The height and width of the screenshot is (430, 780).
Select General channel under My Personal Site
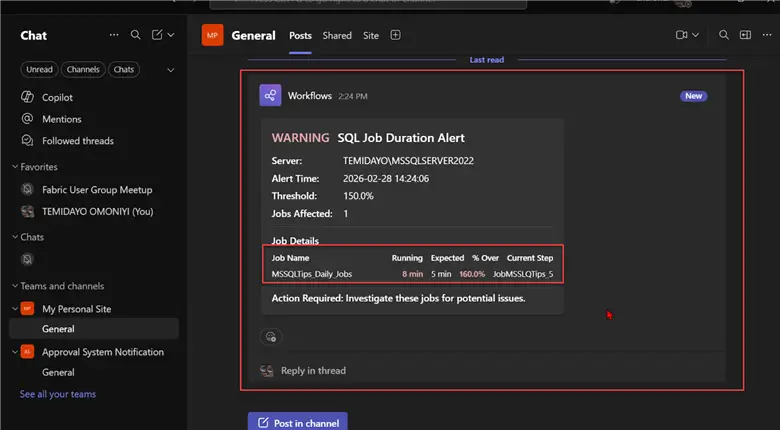[95, 329]
